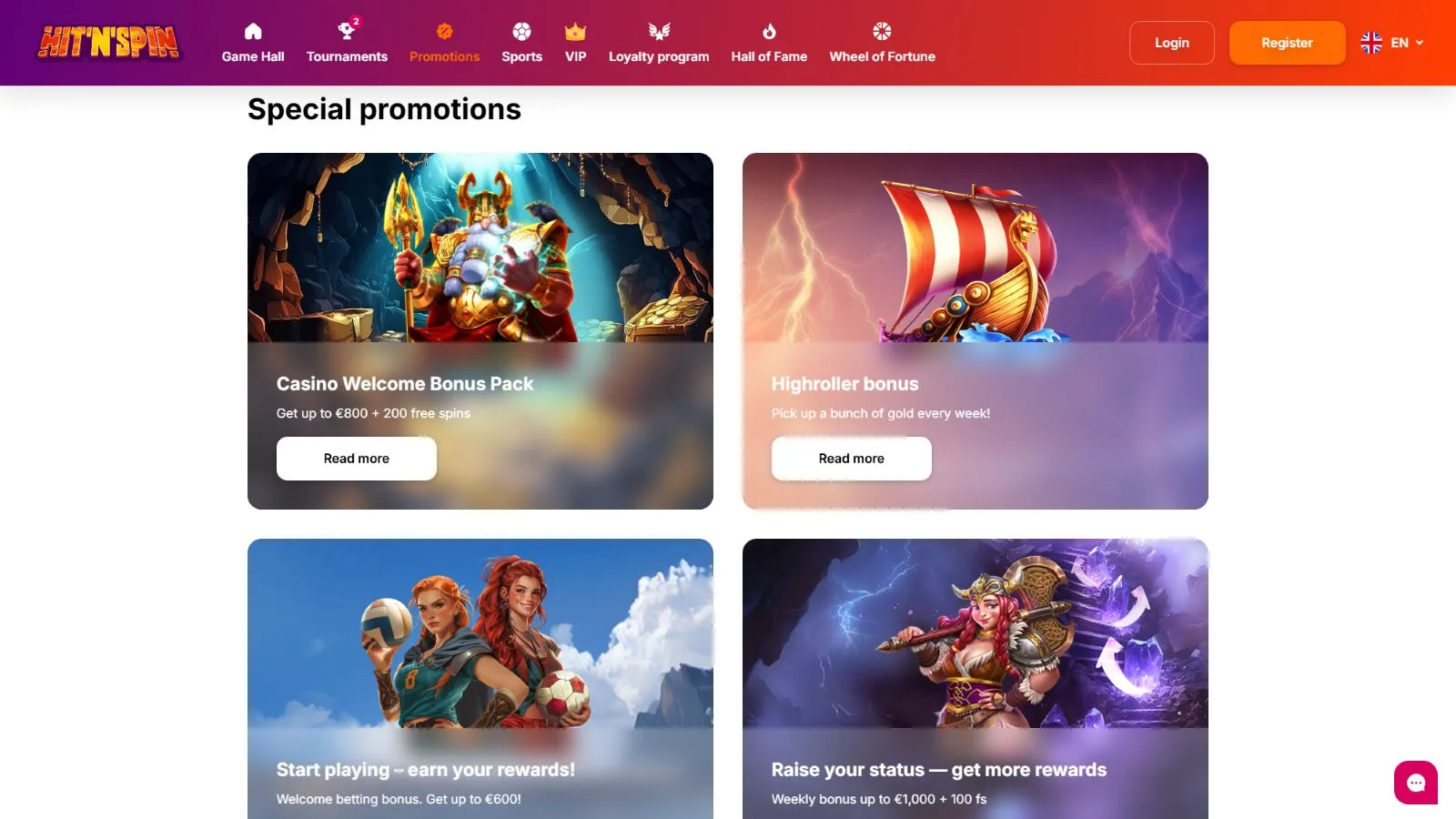Image resolution: width=1456 pixels, height=819 pixels.
Task: Click the UK flag language selector
Action: pyautogui.click(x=1371, y=43)
